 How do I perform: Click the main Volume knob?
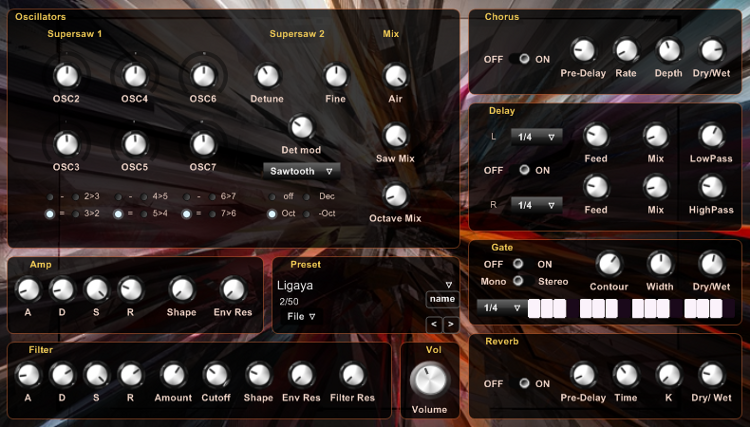click(429, 380)
